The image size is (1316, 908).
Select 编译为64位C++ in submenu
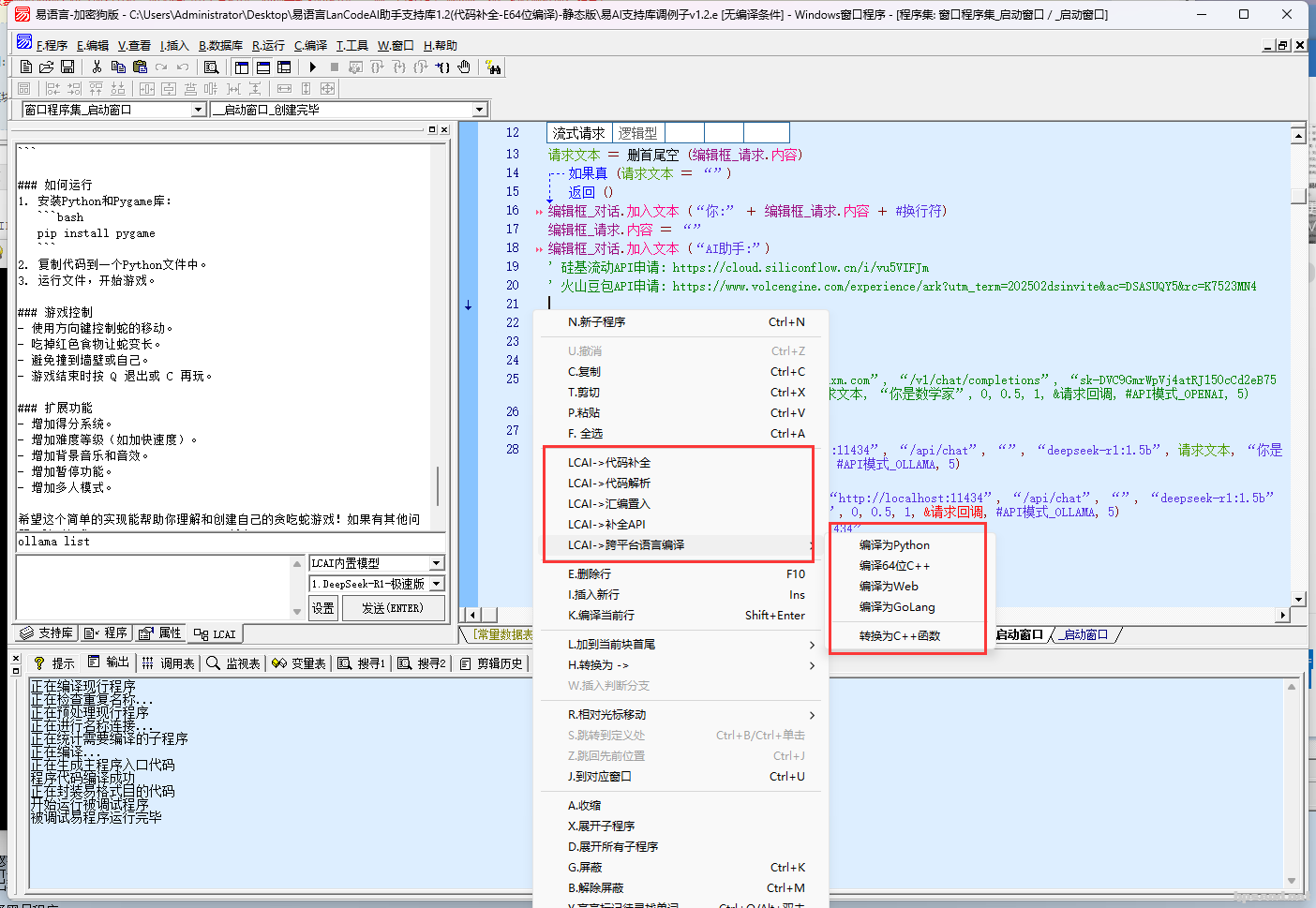[x=907, y=566]
